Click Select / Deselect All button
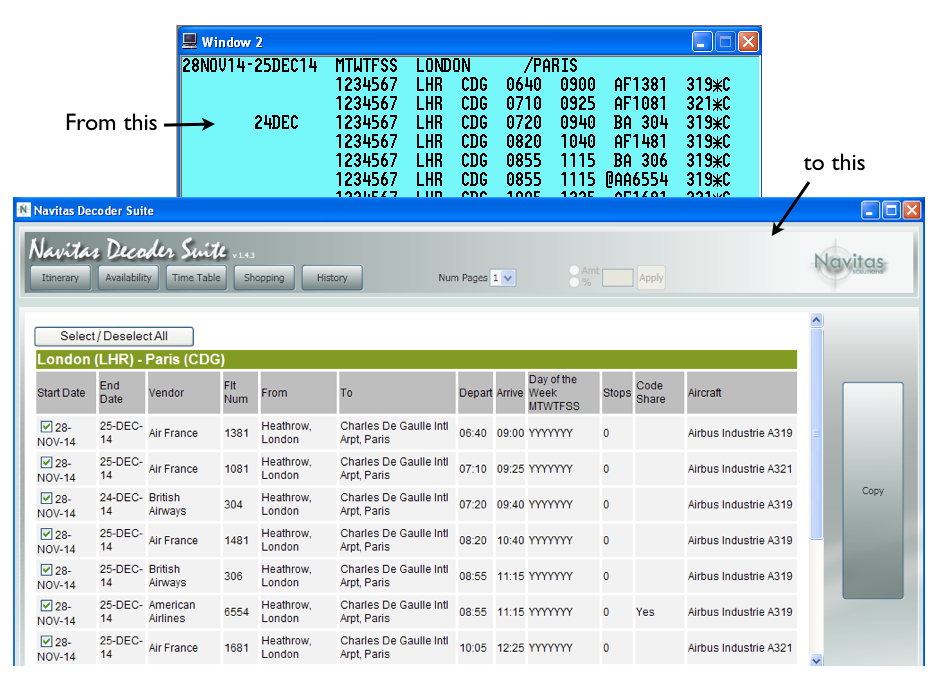The width and height of the screenshot is (940, 680). coord(114,336)
